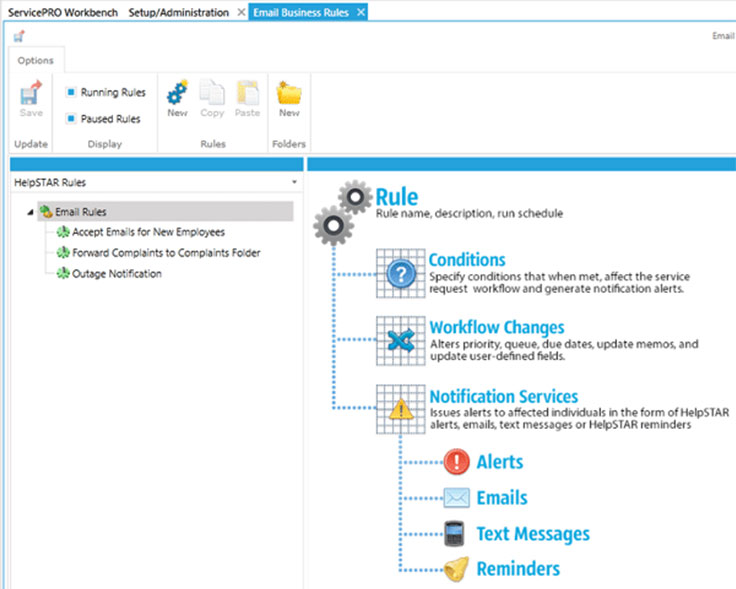Open the HelpSTAR Rules dropdown

[x=293, y=183]
